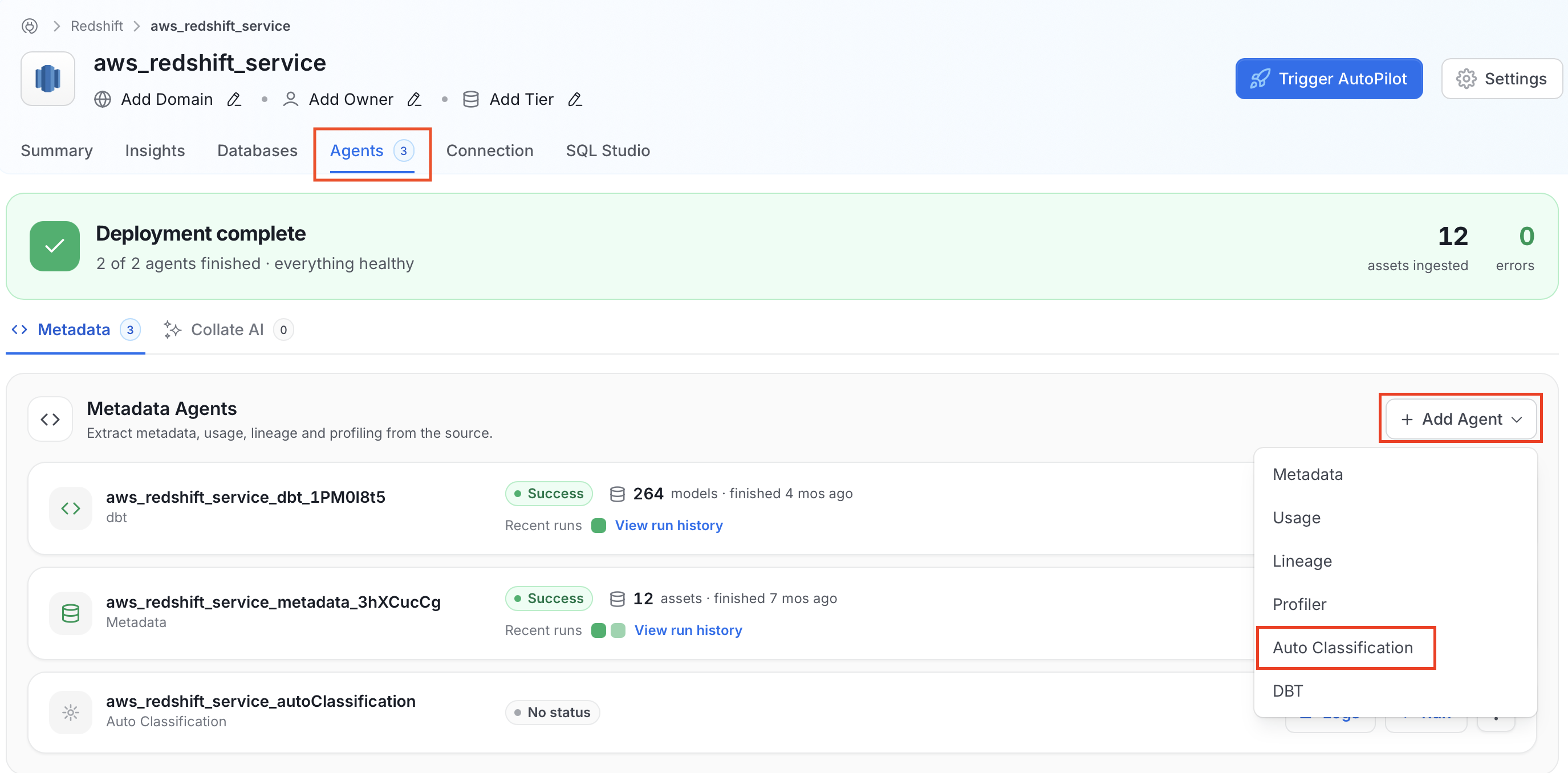
Task: Edit domain using the pencil icon
Action: tap(234, 99)
